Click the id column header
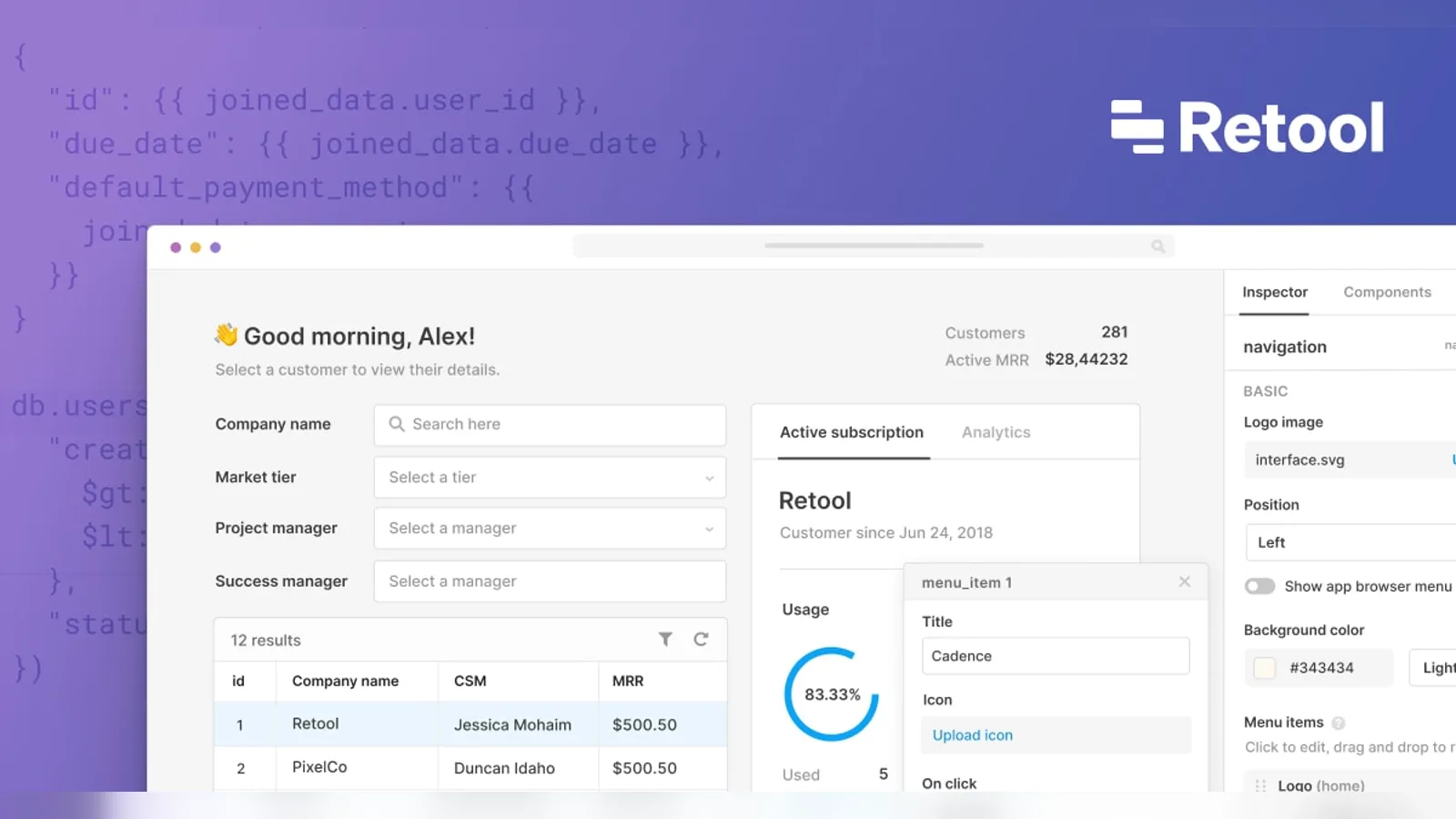Screen dimensions: 1456x819 [238, 681]
